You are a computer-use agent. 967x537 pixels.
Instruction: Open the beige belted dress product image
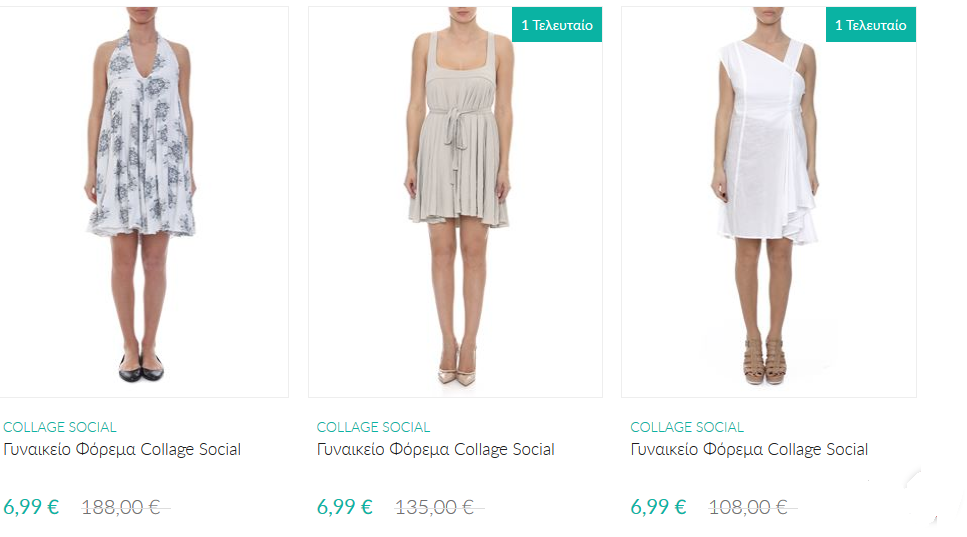tap(455, 200)
